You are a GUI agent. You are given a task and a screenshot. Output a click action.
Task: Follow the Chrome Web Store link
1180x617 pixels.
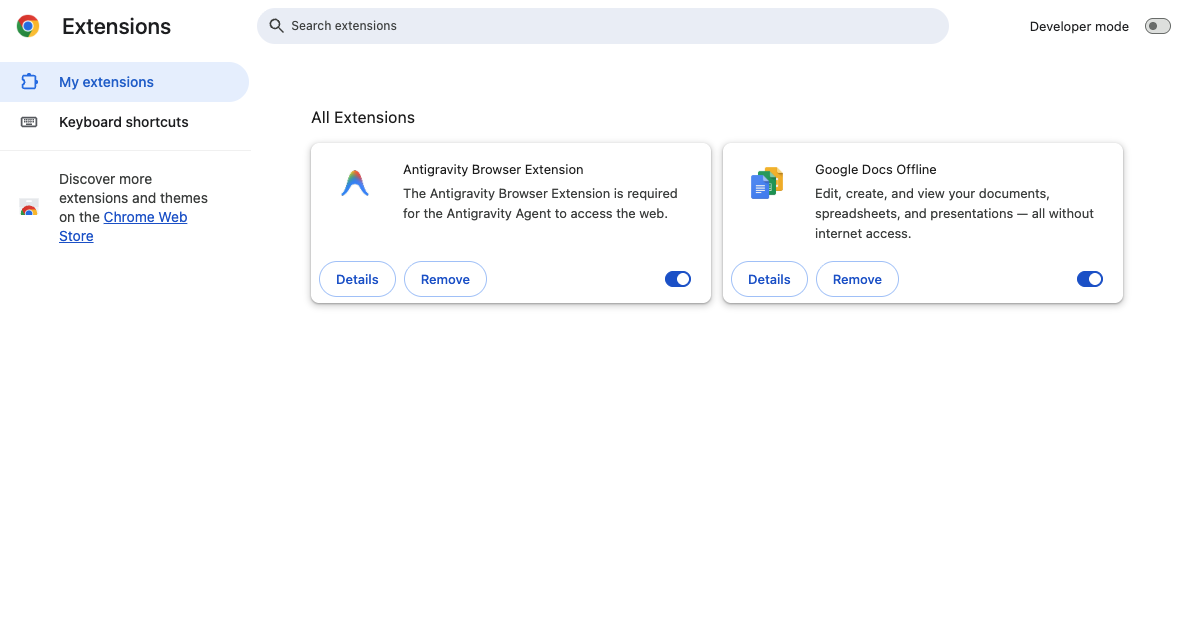pyautogui.click(x=123, y=226)
